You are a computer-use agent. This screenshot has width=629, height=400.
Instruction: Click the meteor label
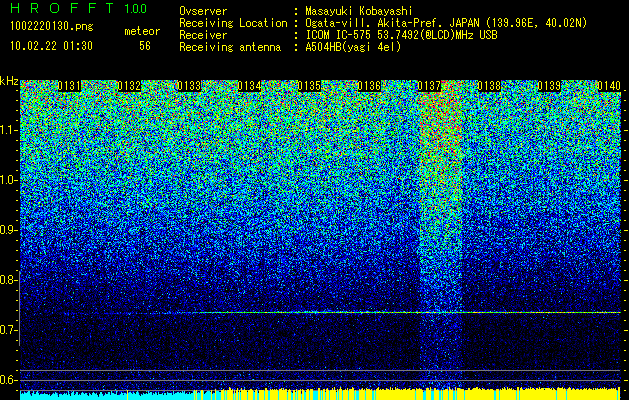[x=142, y=31]
